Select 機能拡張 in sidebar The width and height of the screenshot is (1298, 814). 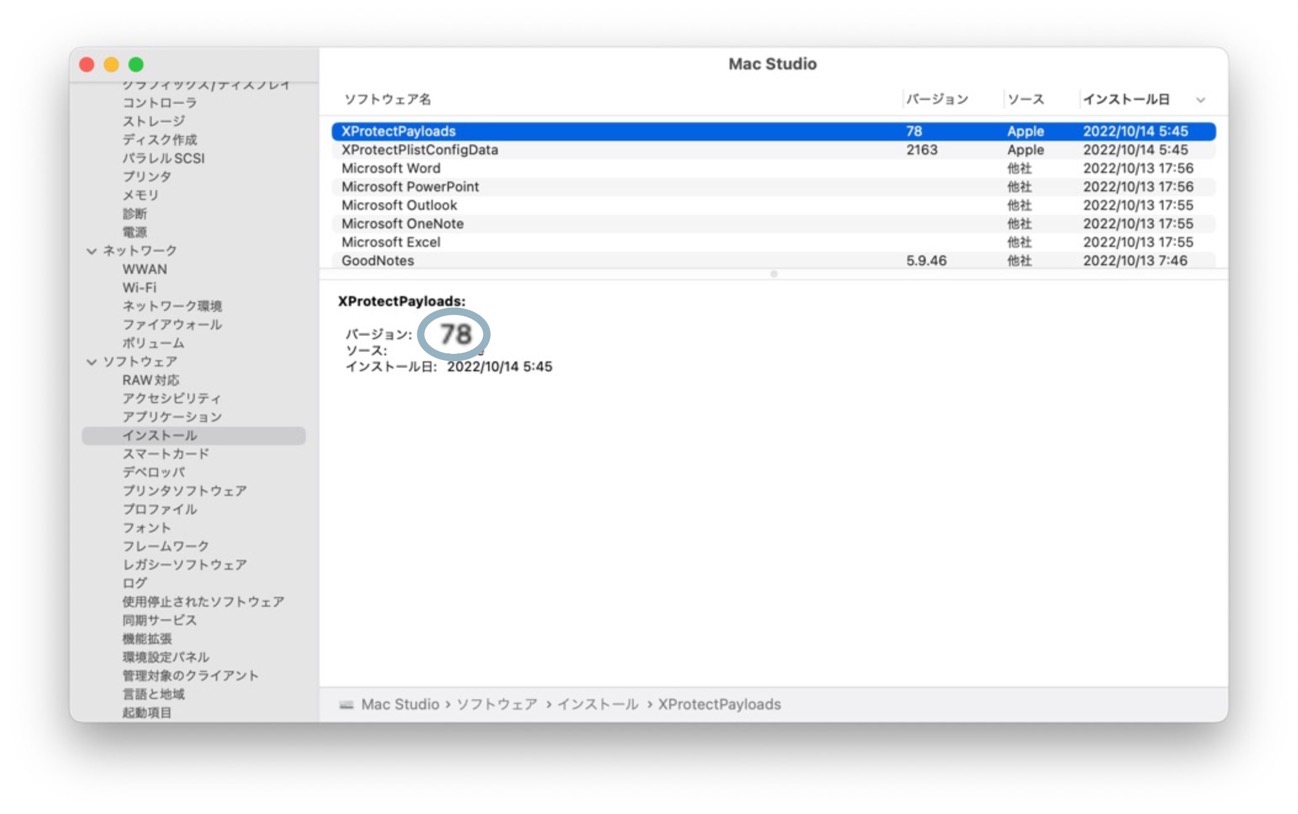pos(147,639)
